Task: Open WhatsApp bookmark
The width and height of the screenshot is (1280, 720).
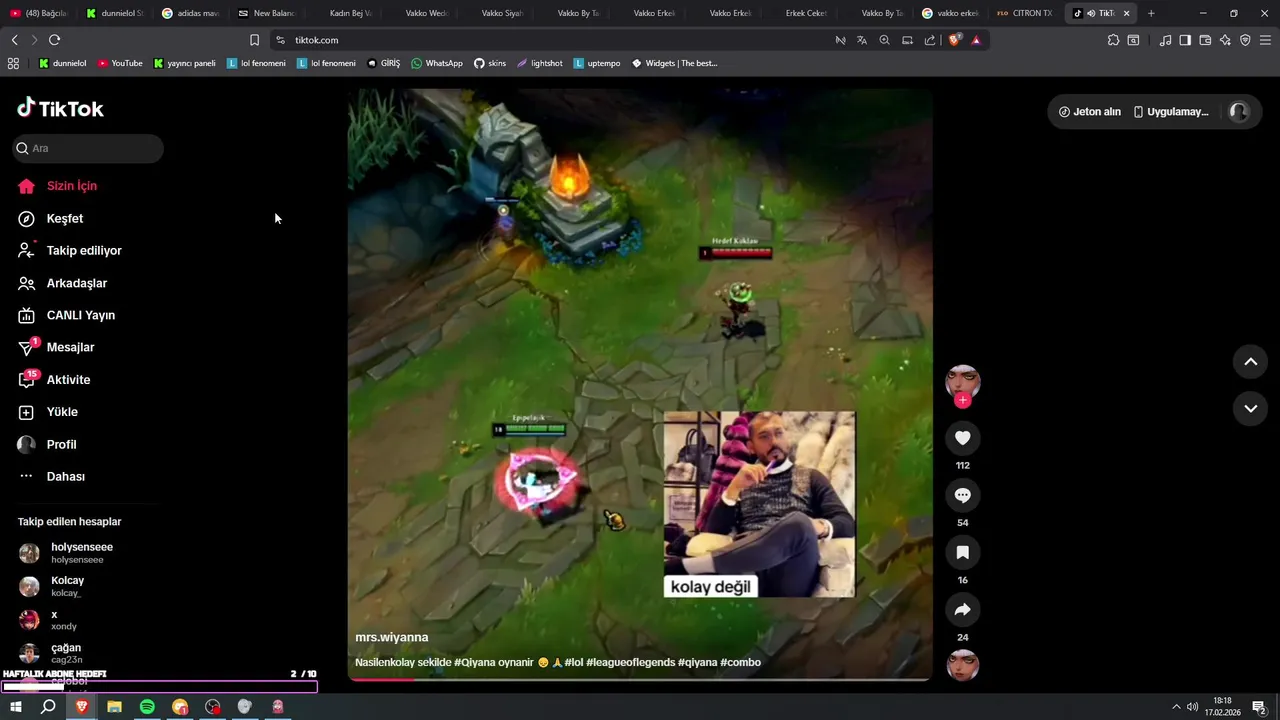Action: tap(437, 63)
